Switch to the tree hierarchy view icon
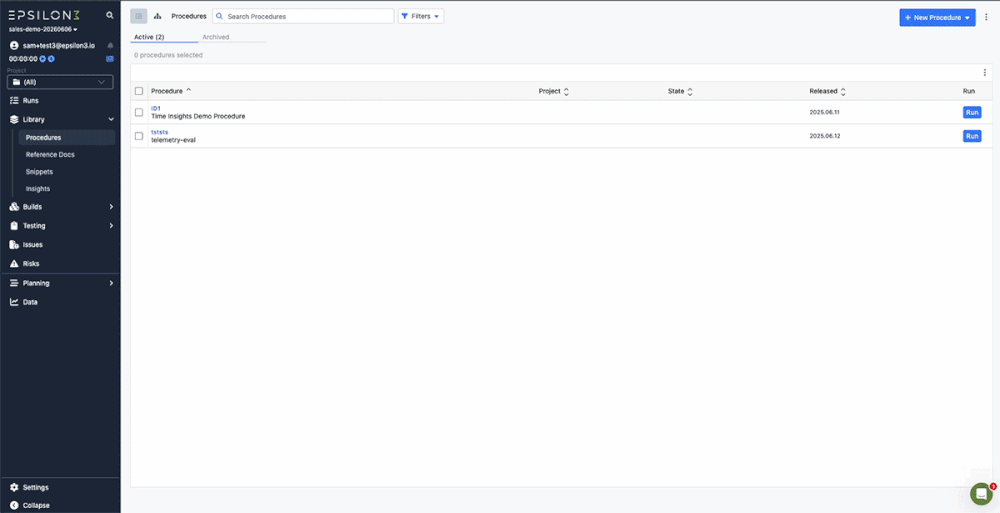Image resolution: width=1000 pixels, height=513 pixels. click(158, 16)
